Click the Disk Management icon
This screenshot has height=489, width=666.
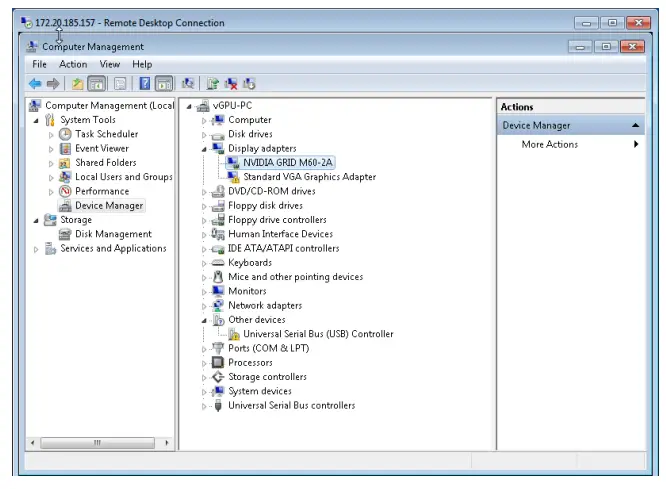click(65, 234)
